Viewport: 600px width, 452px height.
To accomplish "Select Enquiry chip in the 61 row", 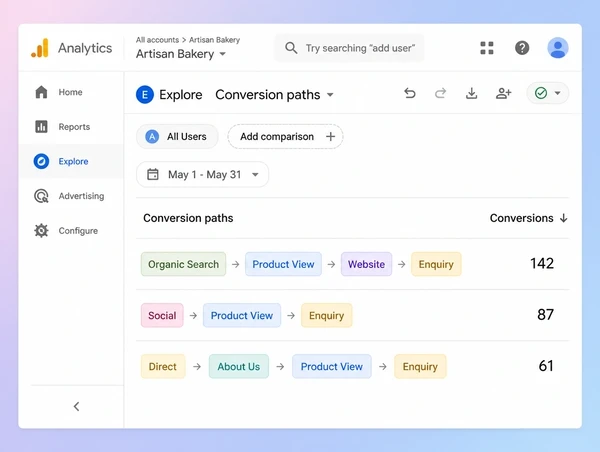I will point(420,366).
